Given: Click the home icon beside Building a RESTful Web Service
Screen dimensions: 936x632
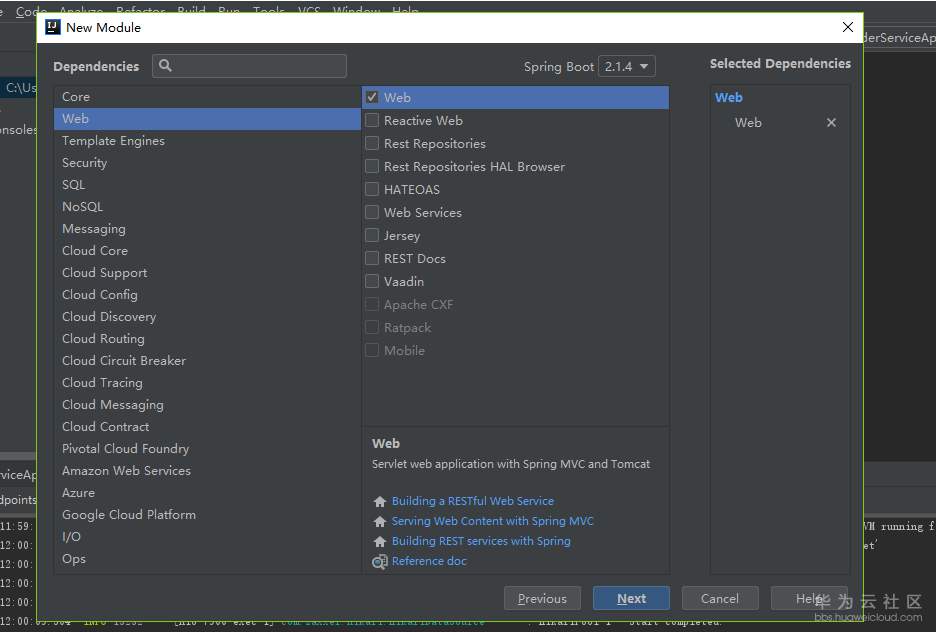Looking at the screenshot, I should pyautogui.click(x=379, y=501).
